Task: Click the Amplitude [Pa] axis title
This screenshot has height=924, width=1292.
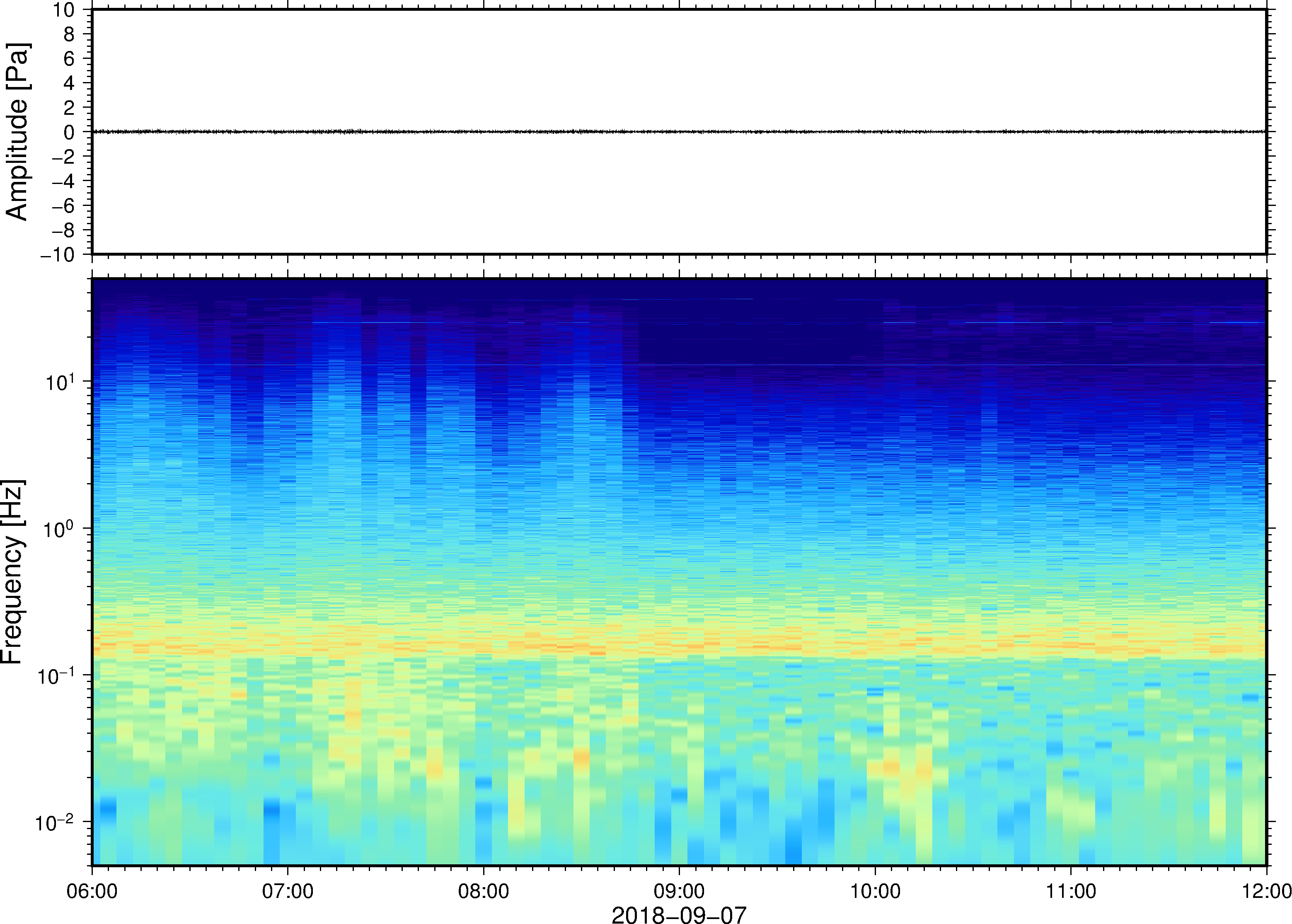Action: (x=17, y=131)
